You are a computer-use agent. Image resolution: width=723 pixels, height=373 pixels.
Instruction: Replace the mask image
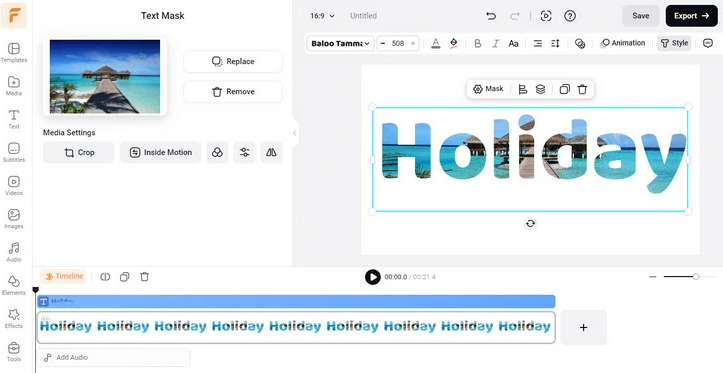click(x=233, y=61)
